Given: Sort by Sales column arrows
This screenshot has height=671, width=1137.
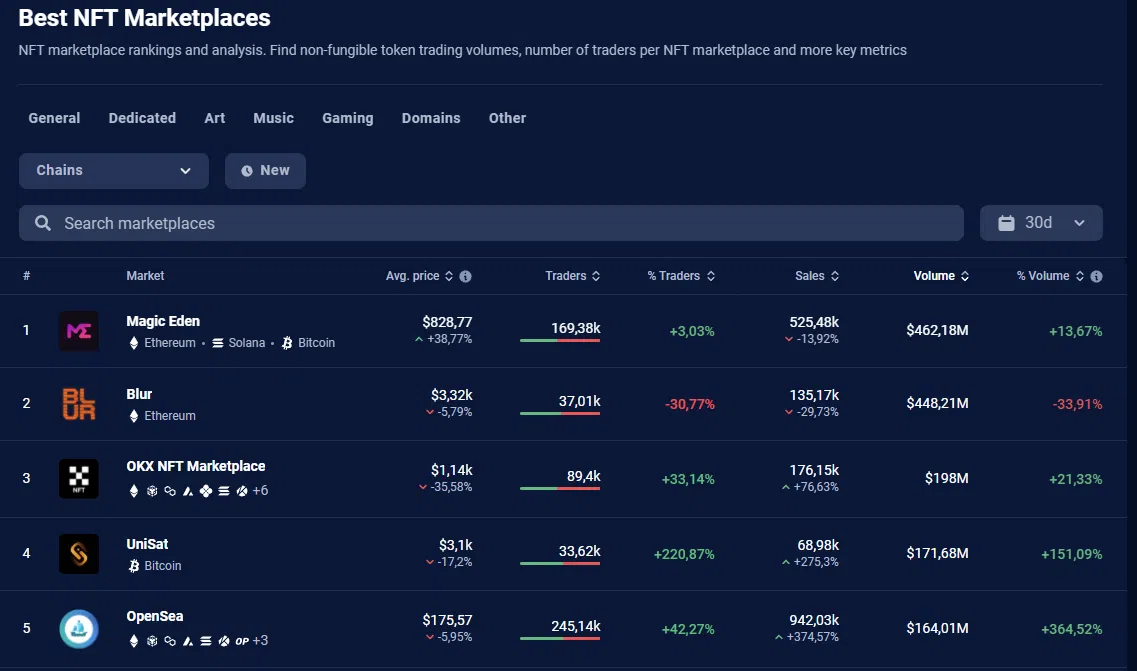Looking at the screenshot, I should coord(835,276).
